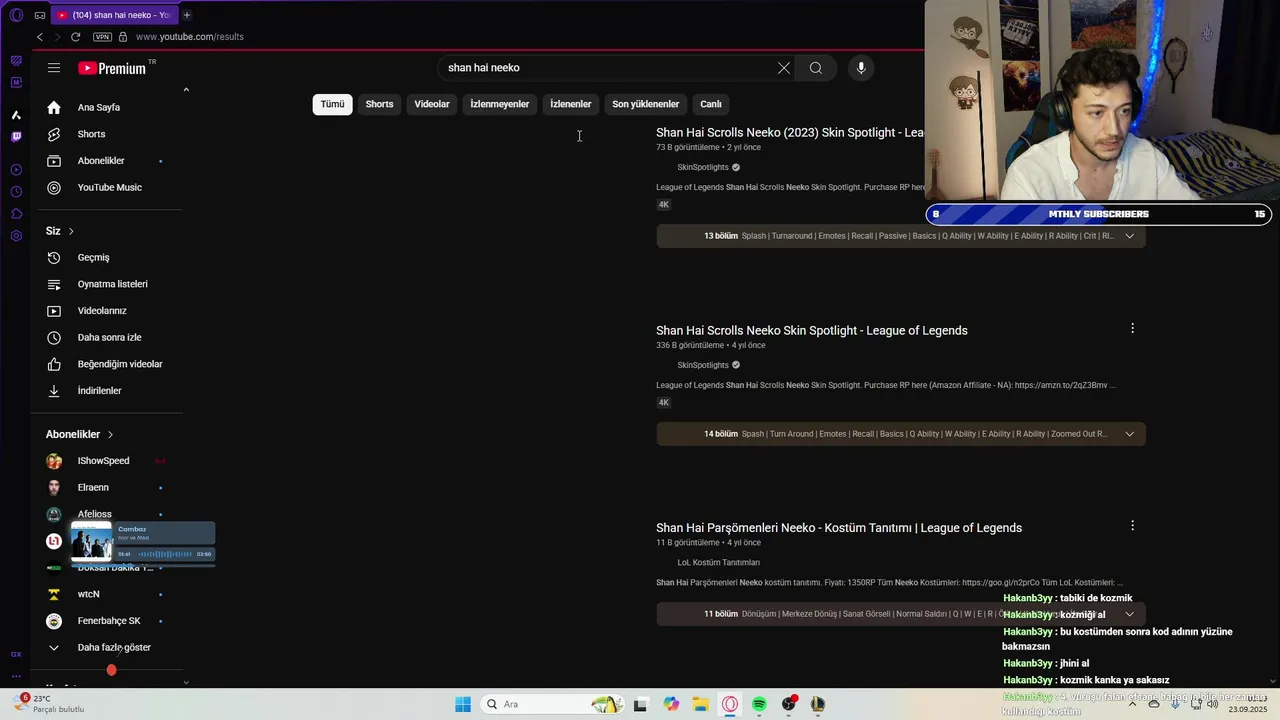Open Beğendiğim videolar liked videos
The width and height of the screenshot is (1280, 720).
pyautogui.click(x=119, y=364)
